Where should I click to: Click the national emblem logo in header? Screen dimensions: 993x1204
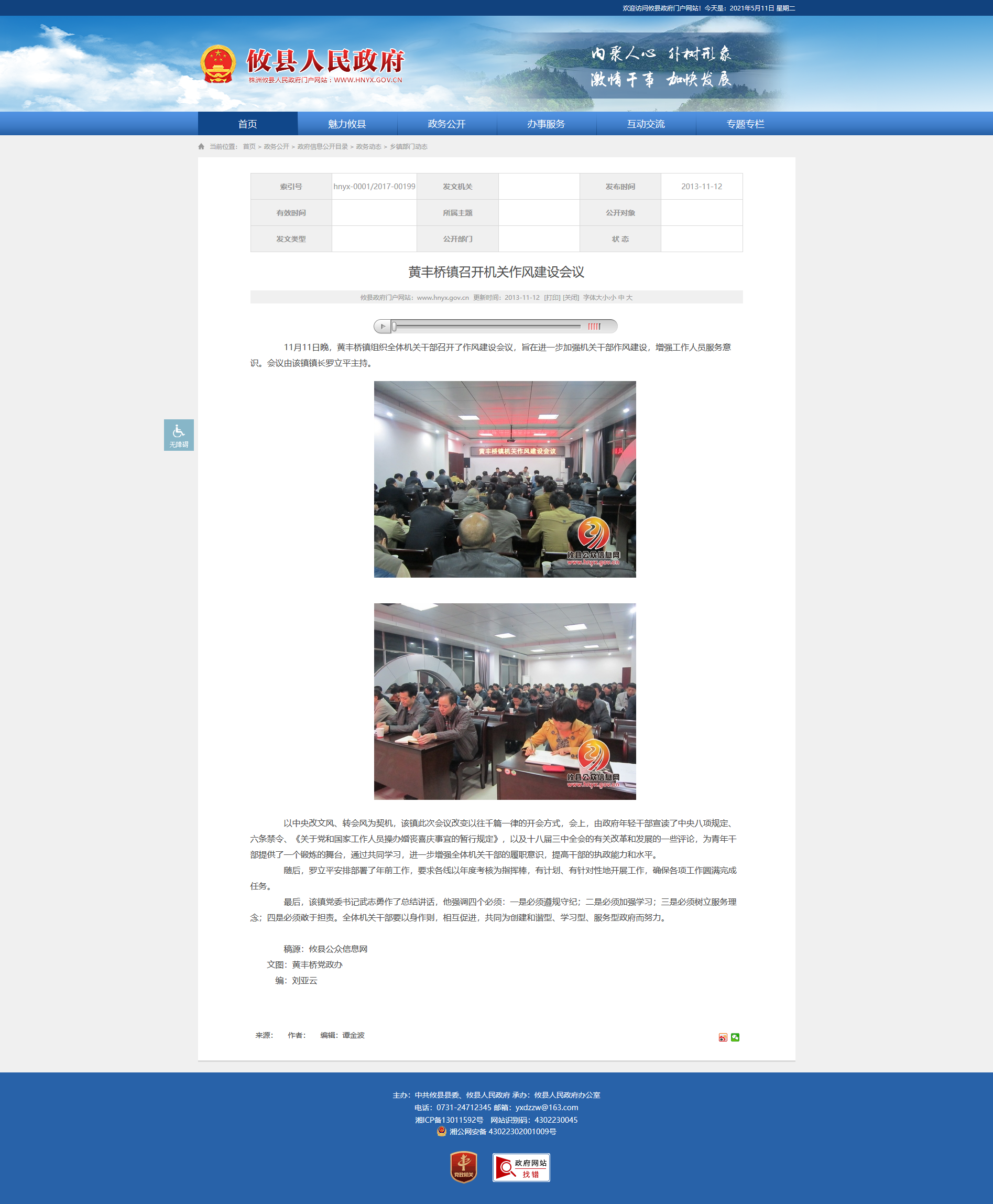(218, 64)
